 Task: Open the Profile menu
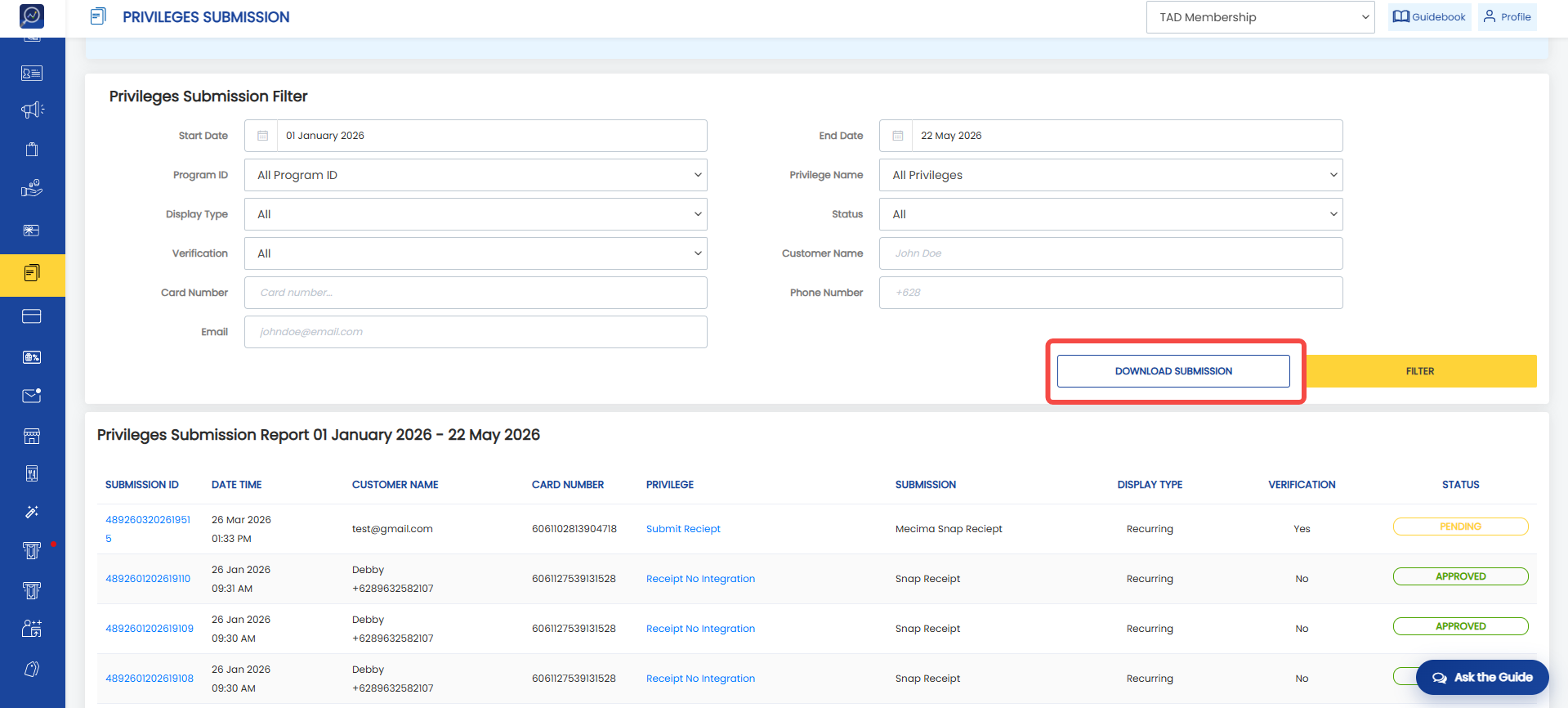[1508, 17]
